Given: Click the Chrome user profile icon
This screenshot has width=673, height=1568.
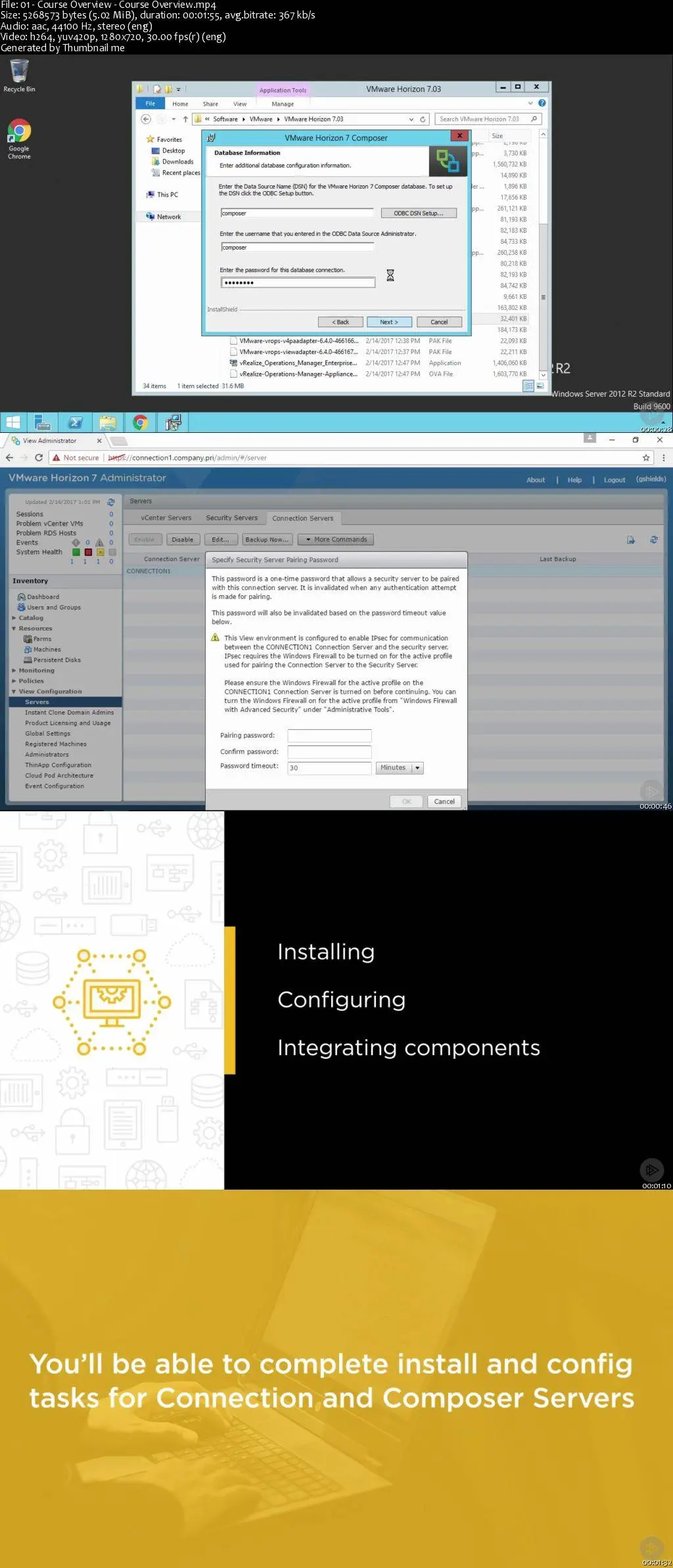Looking at the screenshot, I should (x=590, y=438).
